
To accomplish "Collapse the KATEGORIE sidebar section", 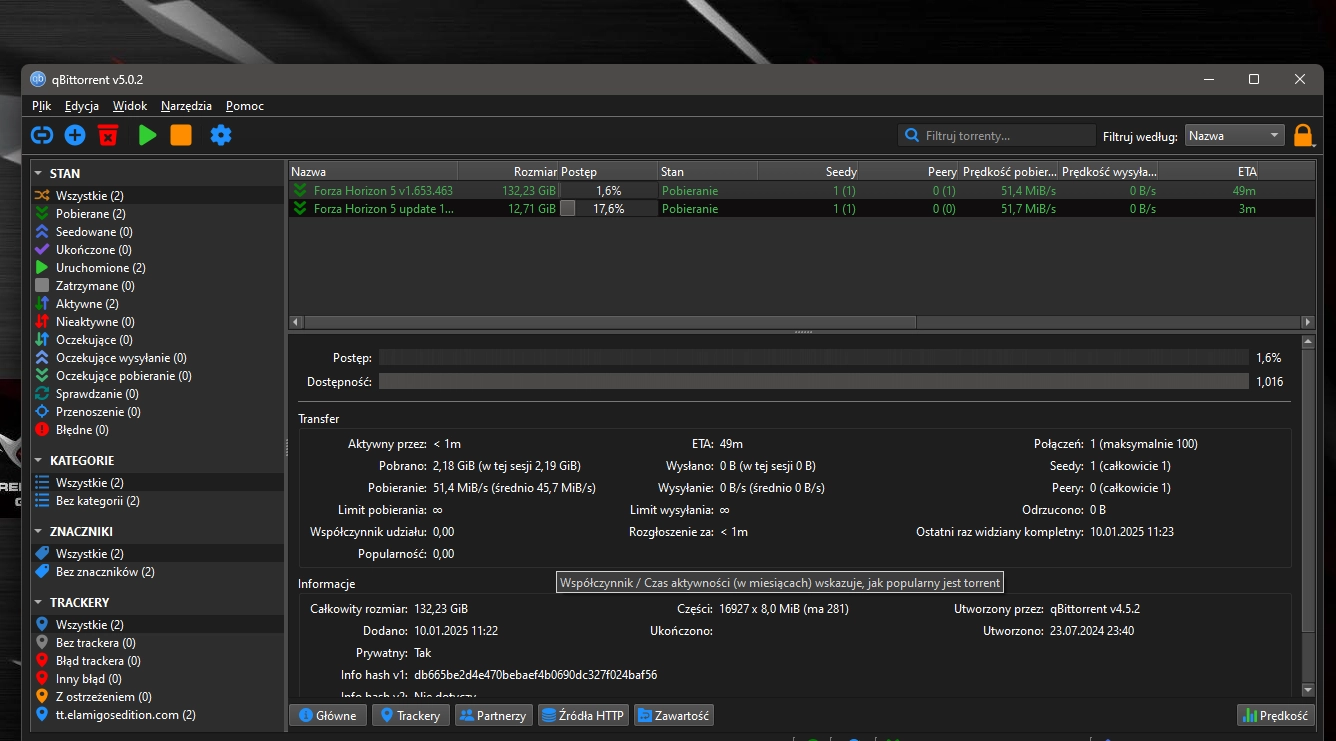I will [40, 460].
